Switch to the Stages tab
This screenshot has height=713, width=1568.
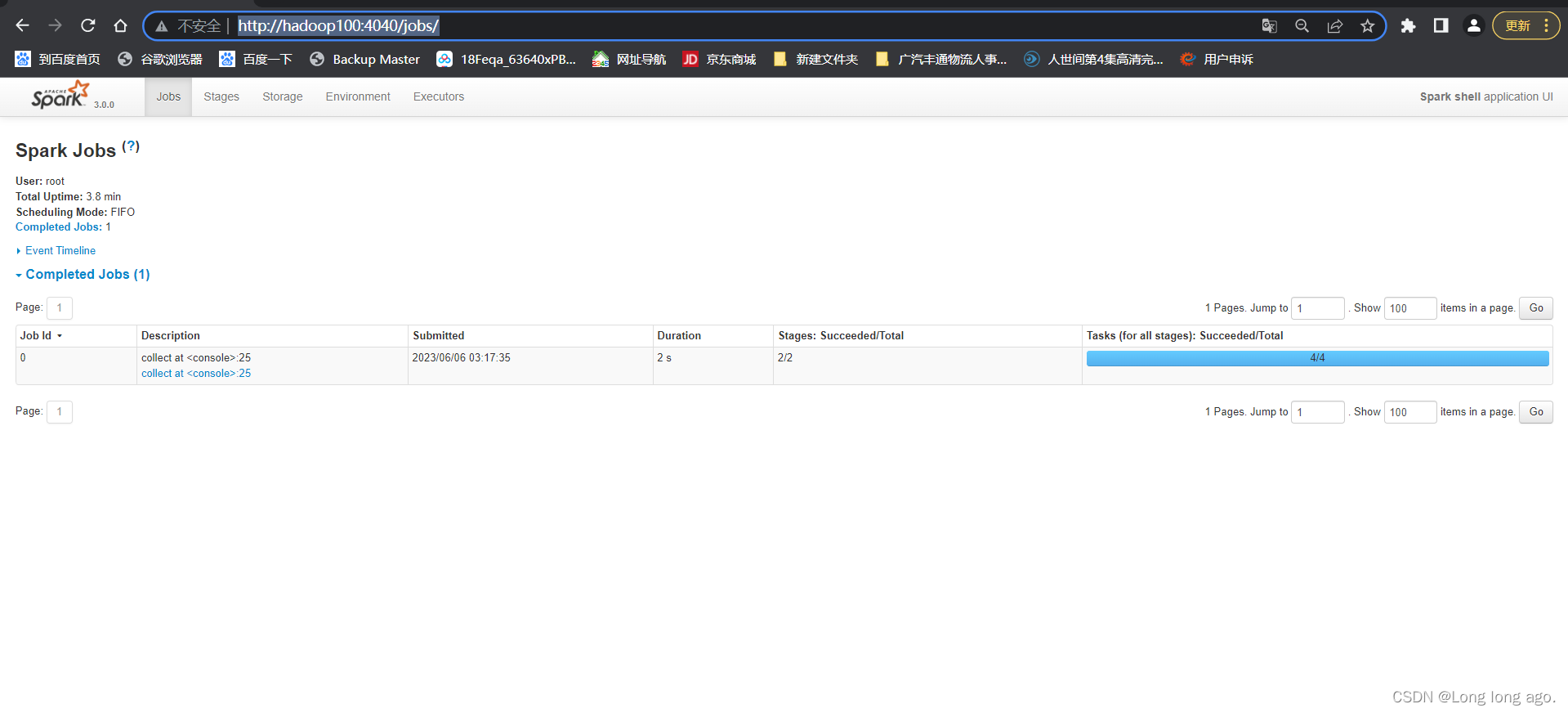click(221, 96)
